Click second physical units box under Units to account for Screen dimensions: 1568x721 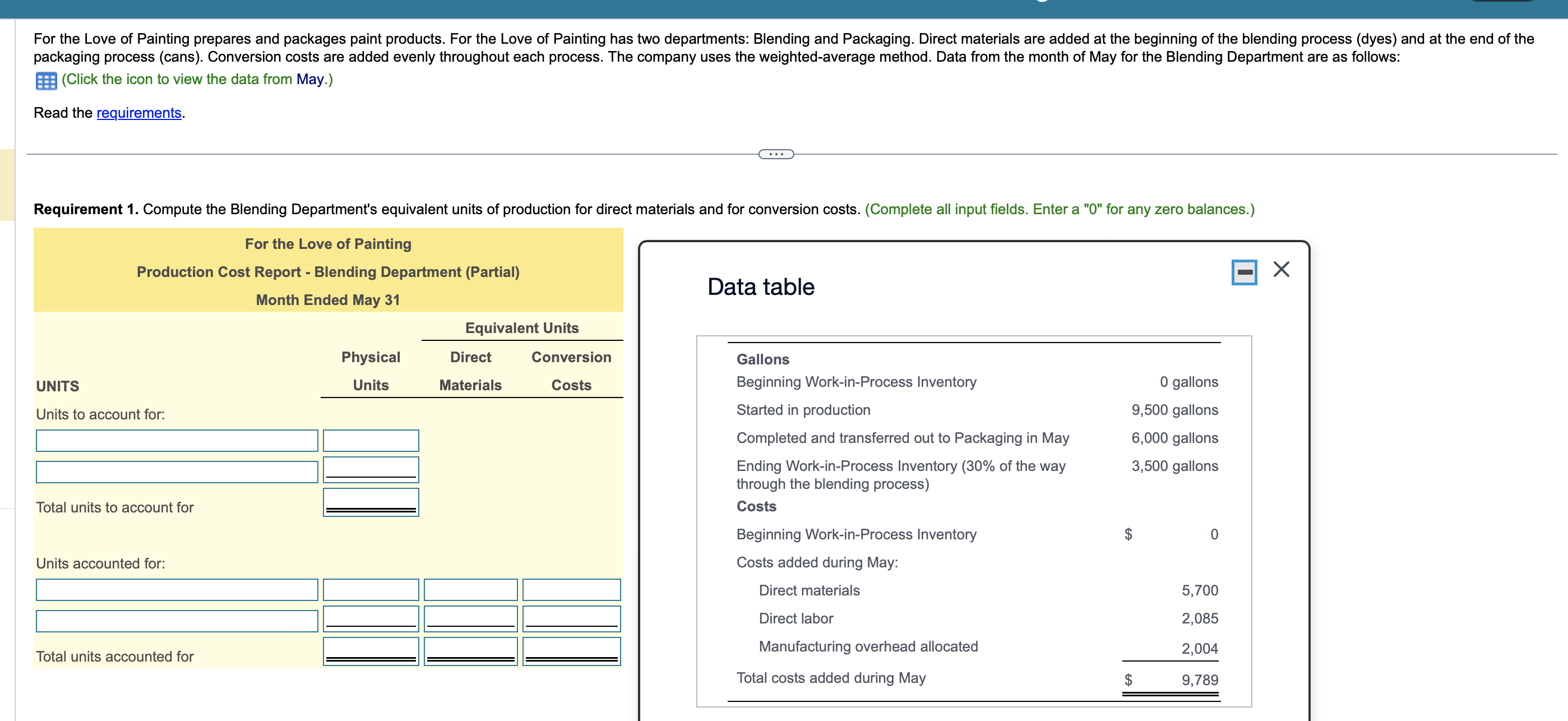[370, 469]
